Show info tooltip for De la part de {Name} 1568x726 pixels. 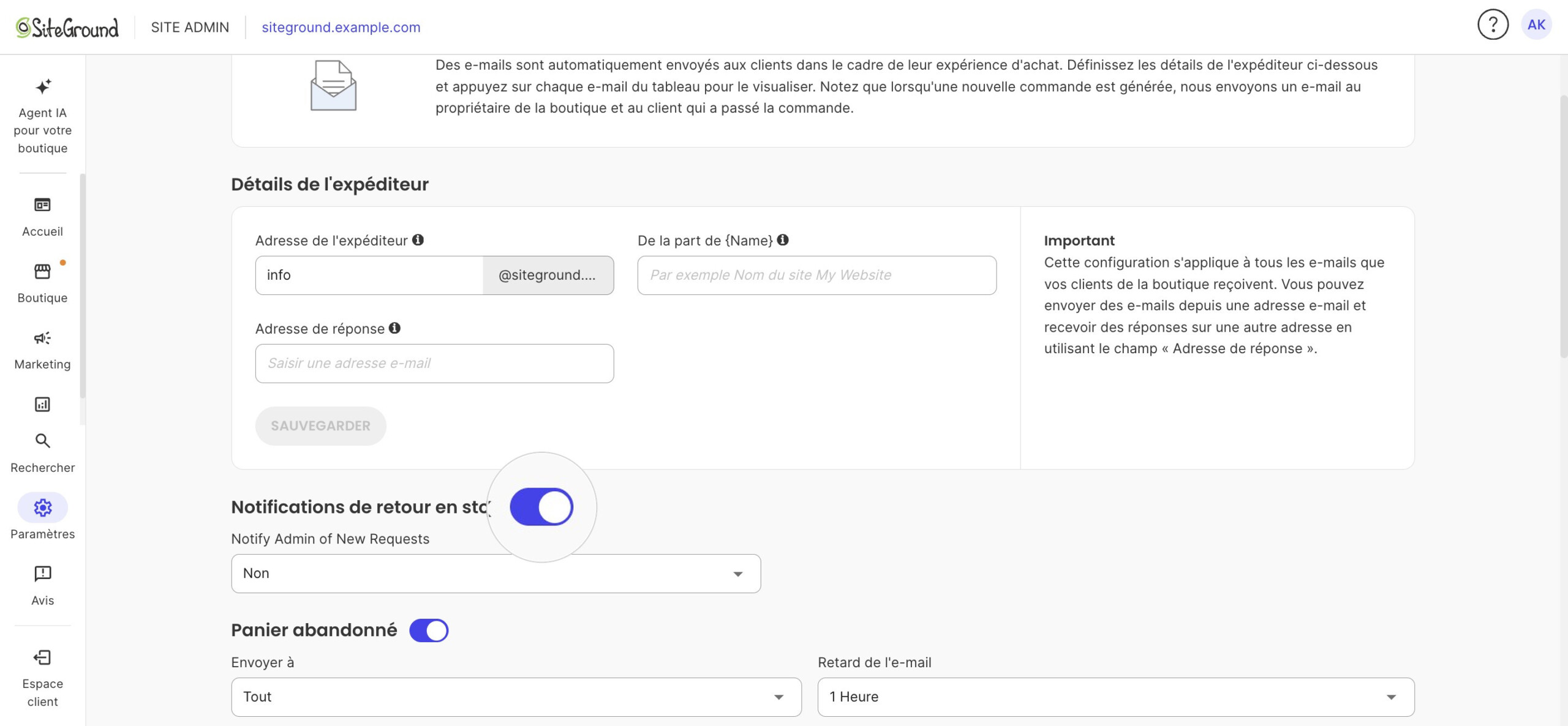coord(783,240)
